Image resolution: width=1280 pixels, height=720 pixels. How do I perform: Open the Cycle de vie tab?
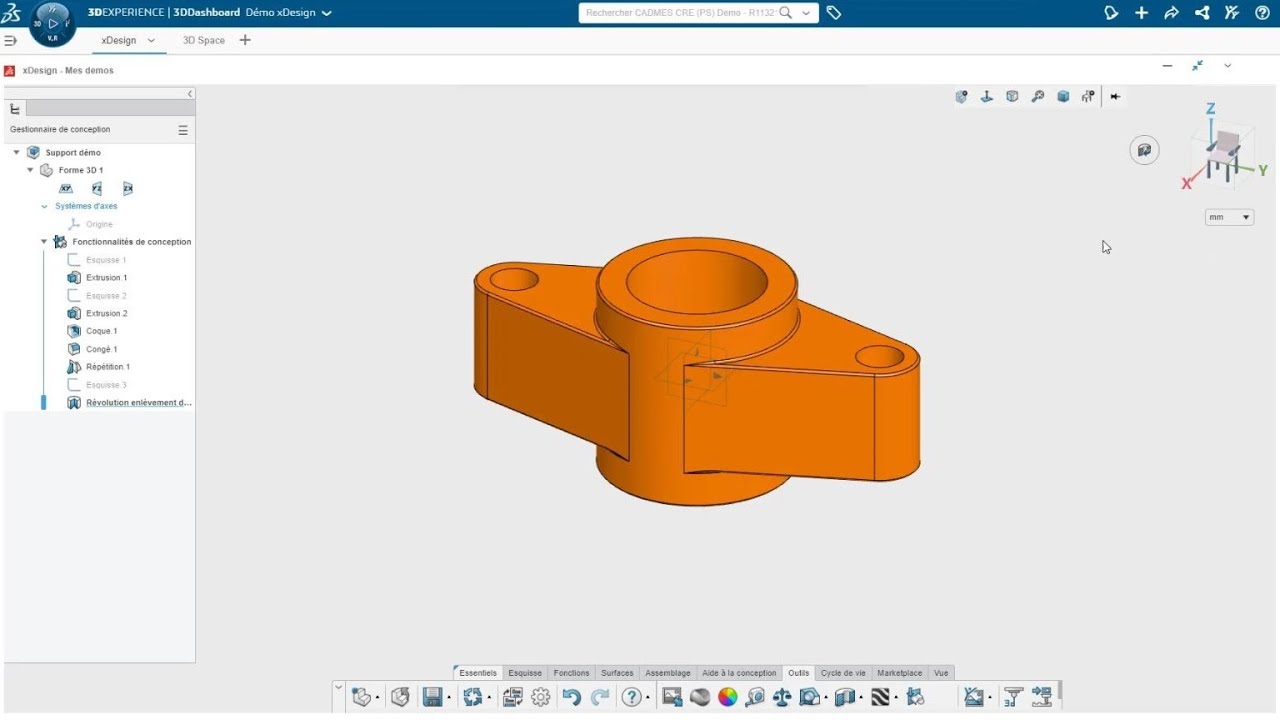843,673
